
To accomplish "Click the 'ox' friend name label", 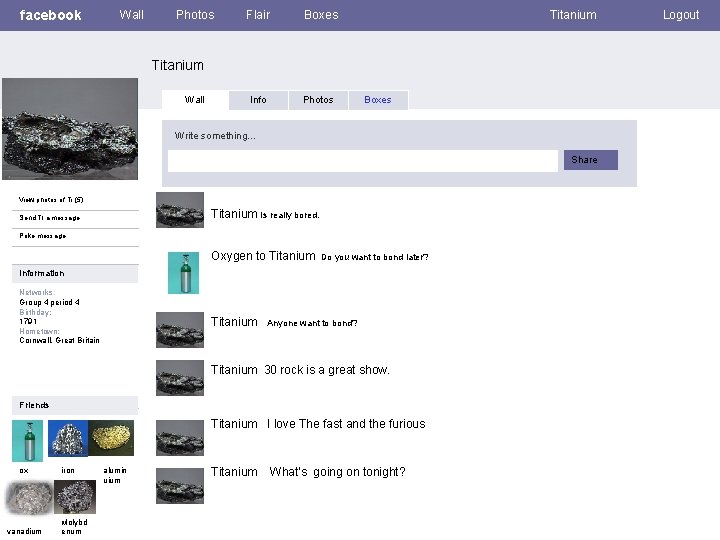I will [x=24, y=471].
